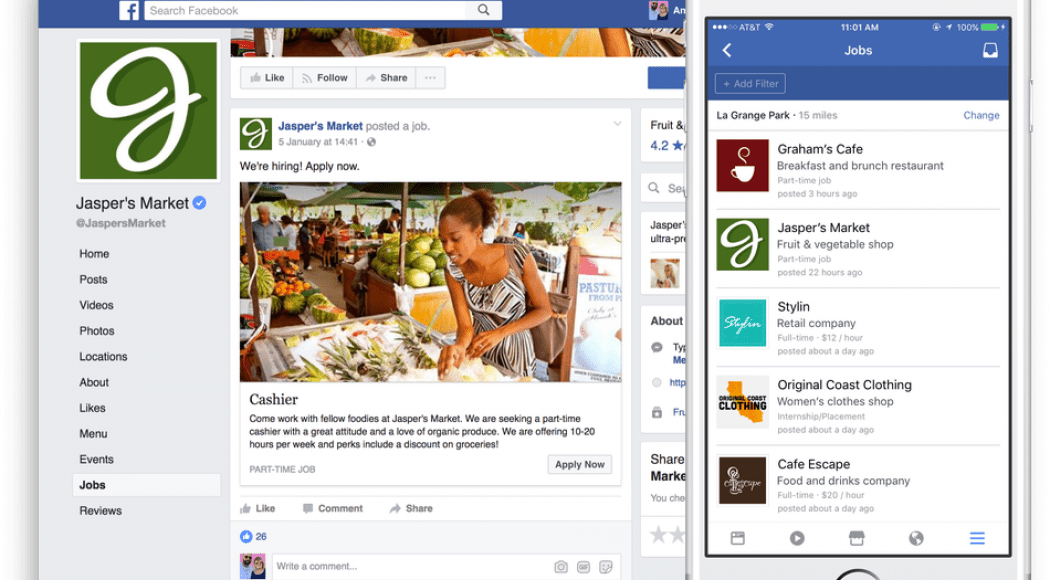Tap the video play icon in phone tab bar

click(797, 538)
